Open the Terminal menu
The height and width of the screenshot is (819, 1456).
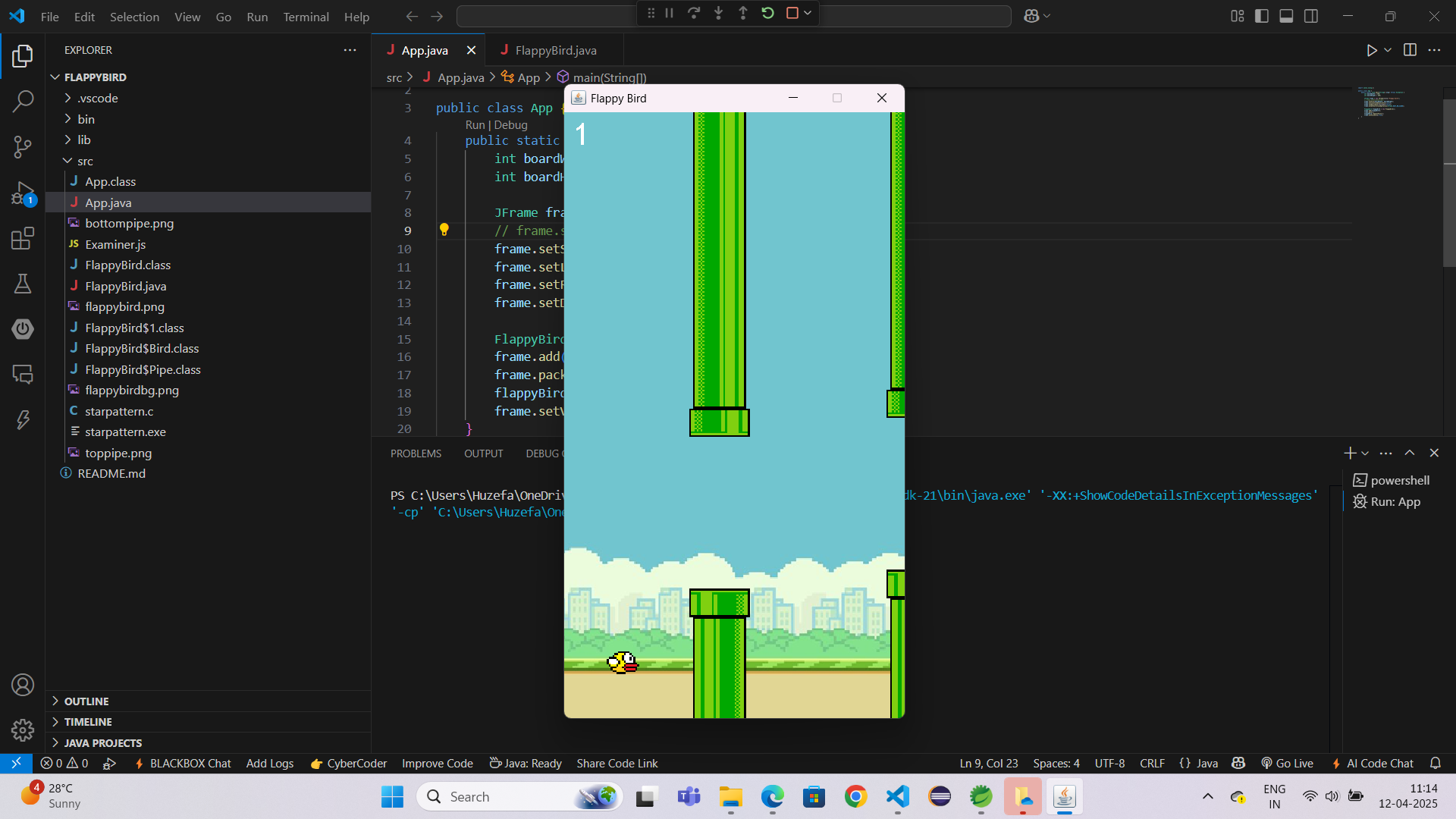(x=306, y=17)
